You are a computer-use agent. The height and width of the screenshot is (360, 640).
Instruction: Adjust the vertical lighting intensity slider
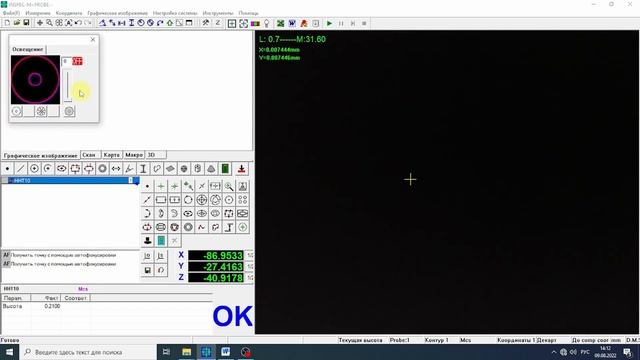click(x=68, y=86)
